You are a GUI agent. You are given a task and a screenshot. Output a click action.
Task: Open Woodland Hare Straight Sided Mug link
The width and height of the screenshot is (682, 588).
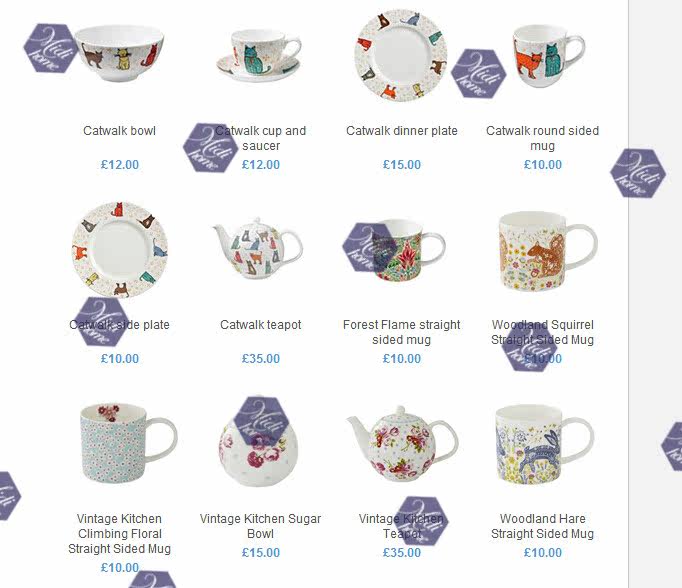(542, 526)
